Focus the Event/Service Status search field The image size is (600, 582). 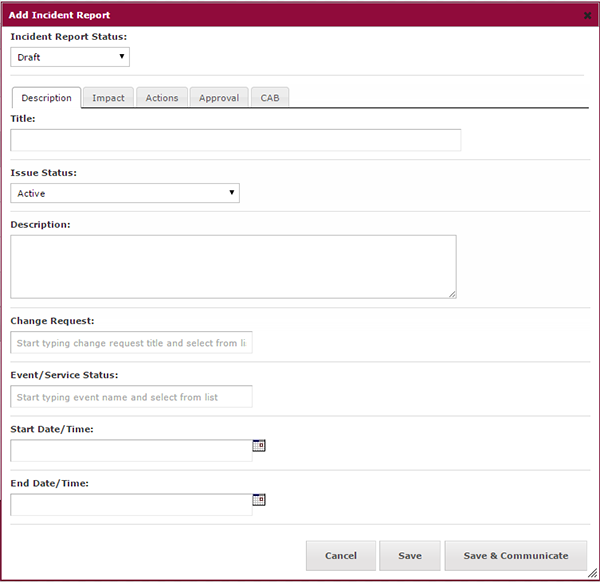[x=131, y=397]
